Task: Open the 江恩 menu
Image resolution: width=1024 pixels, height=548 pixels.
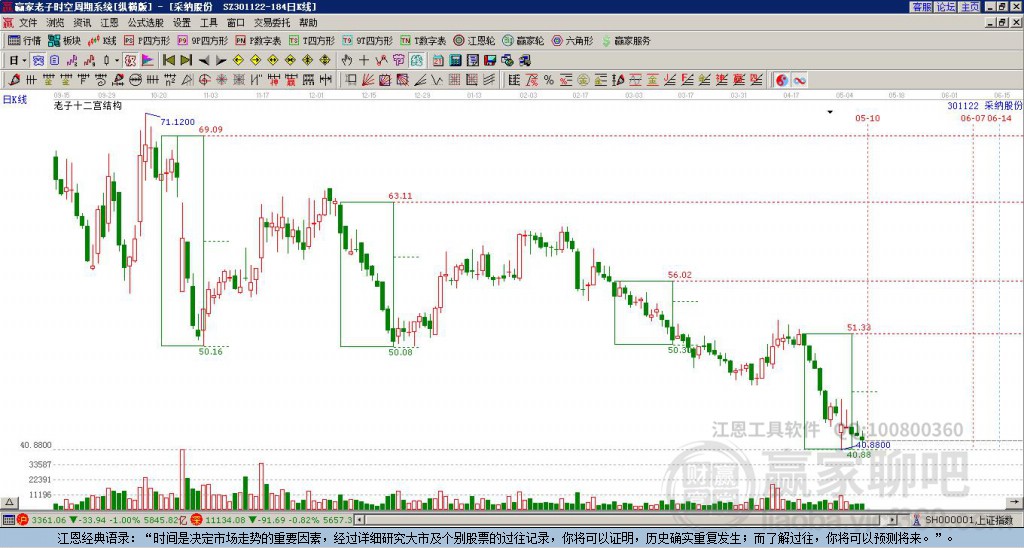Action: tap(109, 23)
